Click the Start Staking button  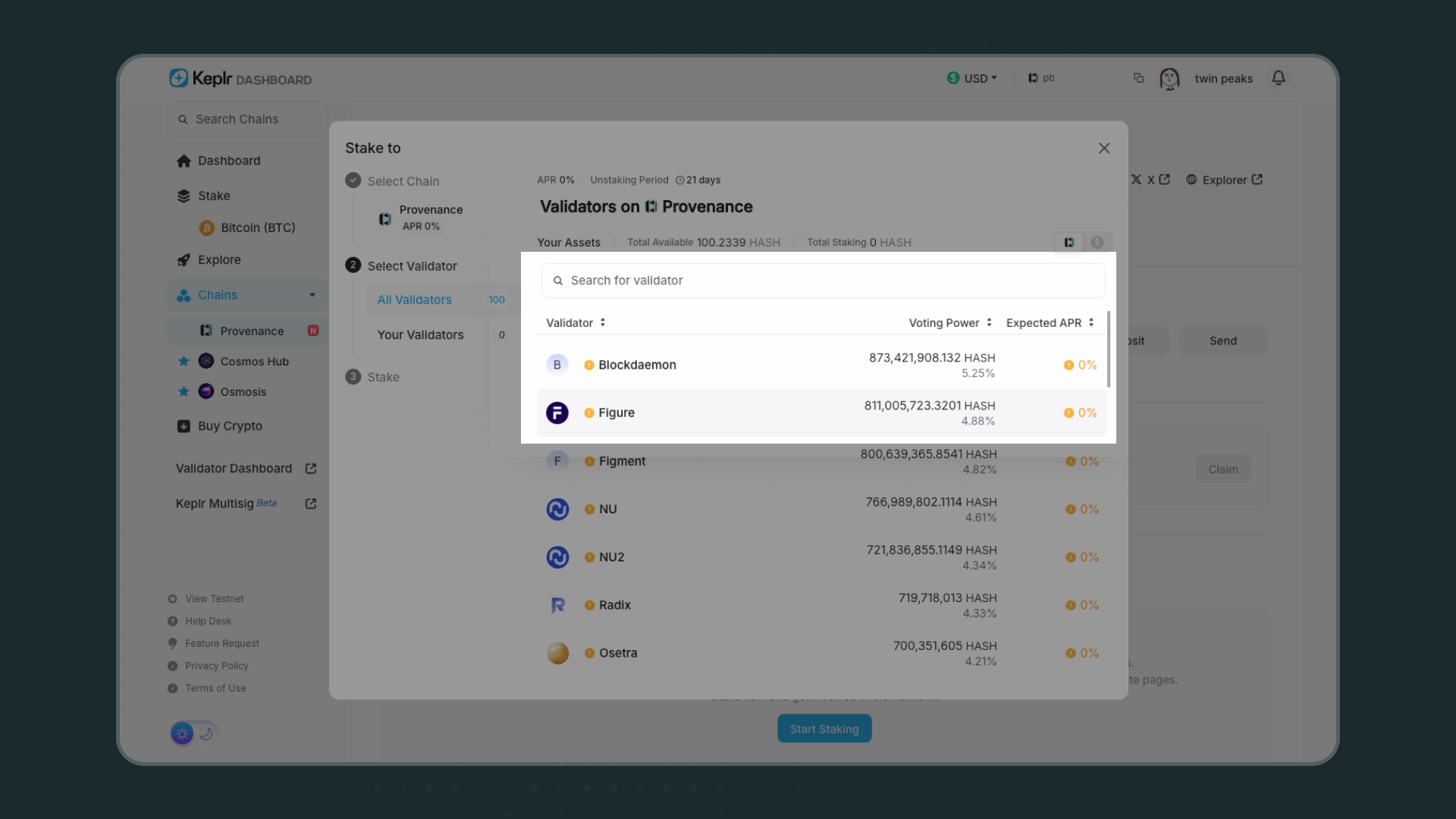click(x=824, y=729)
